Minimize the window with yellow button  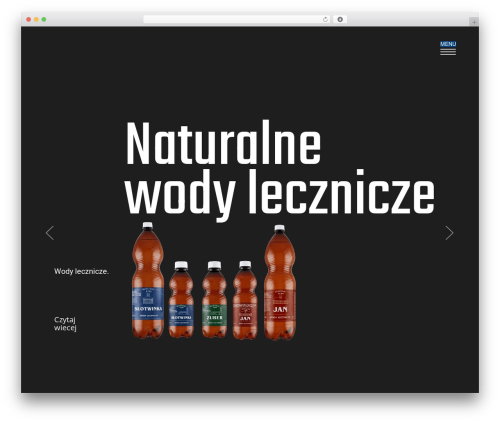tap(36, 20)
